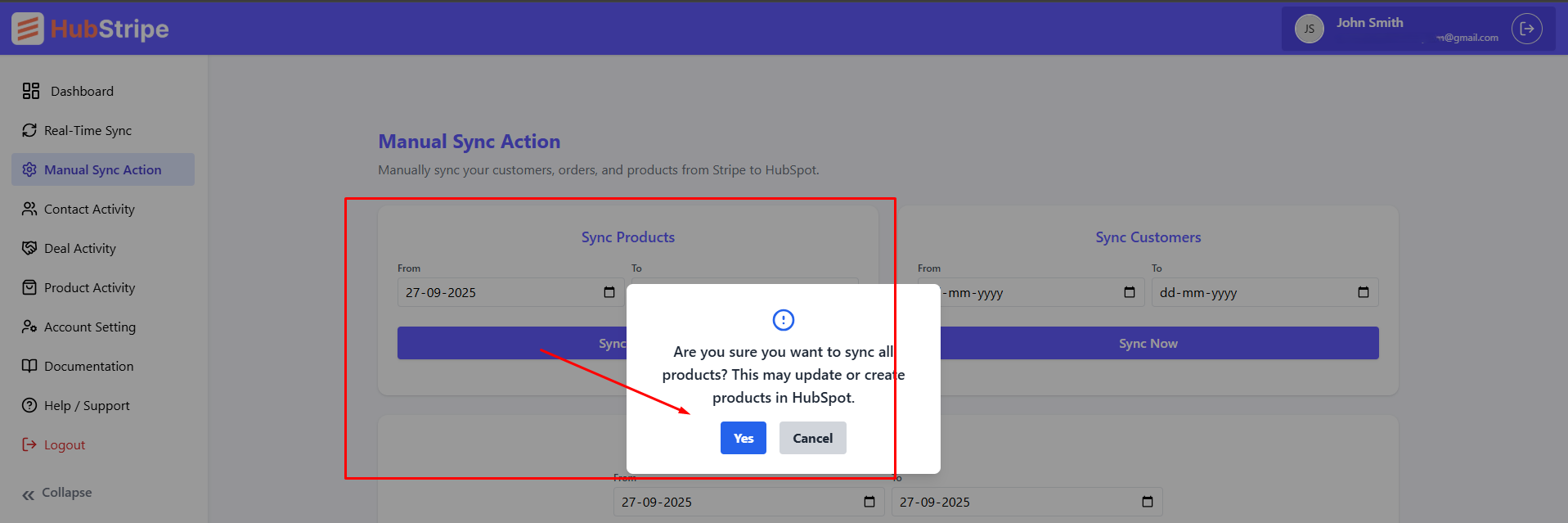Click the Contact Activity people icon
Screen dimensions: 1568x523
pos(29,209)
